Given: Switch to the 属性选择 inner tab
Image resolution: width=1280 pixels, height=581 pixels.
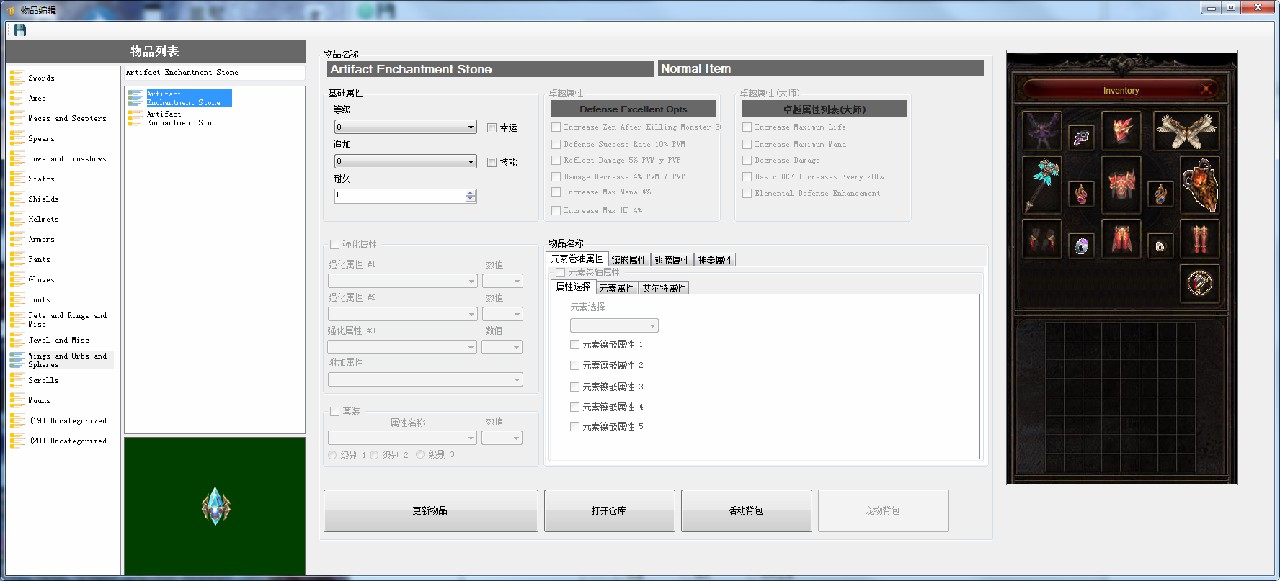Looking at the screenshot, I should point(574,288).
